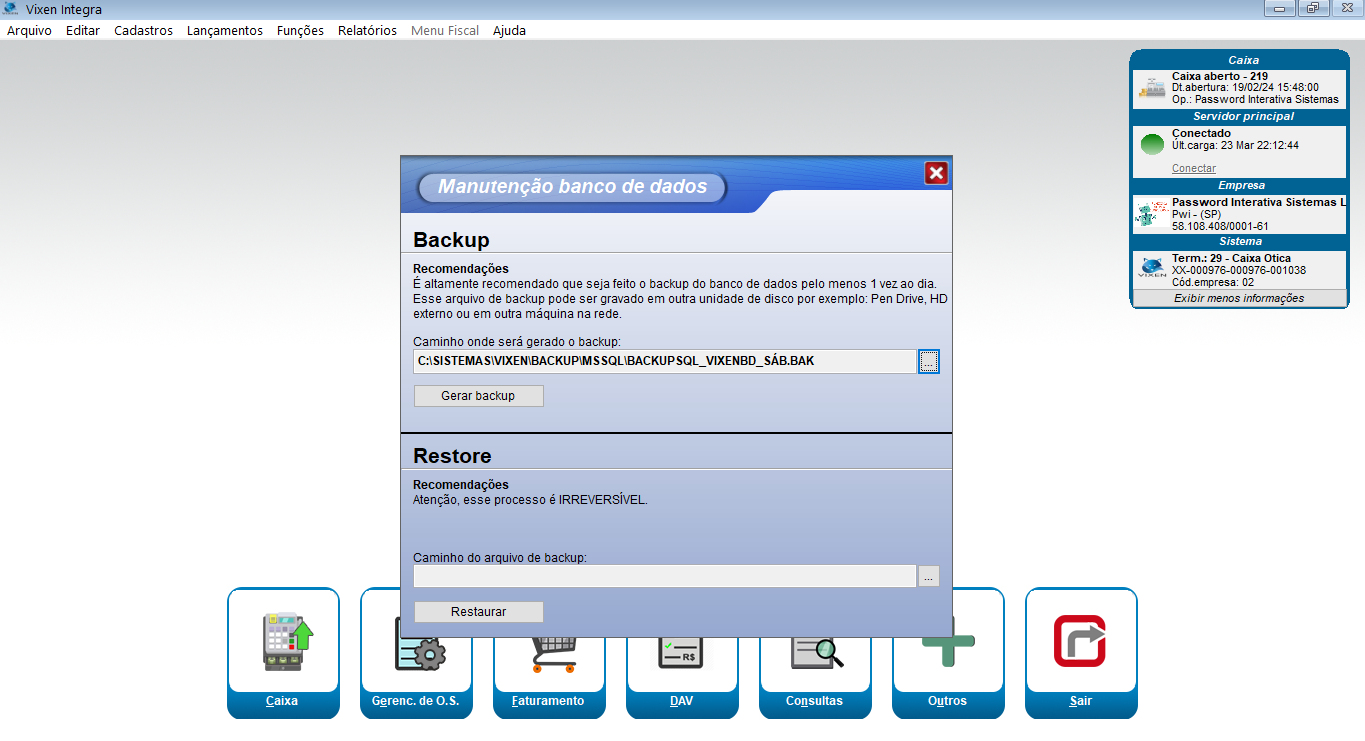Open the Cadastros menu

point(143,31)
